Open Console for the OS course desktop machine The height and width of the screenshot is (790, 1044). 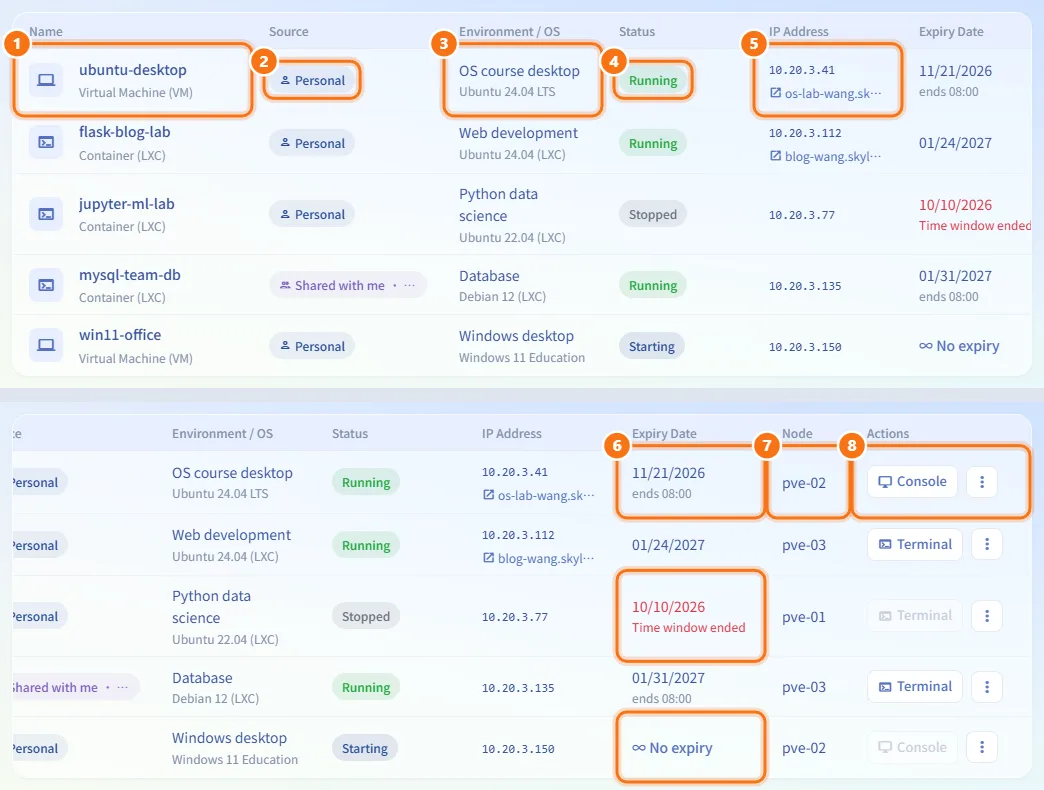(x=912, y=482)
